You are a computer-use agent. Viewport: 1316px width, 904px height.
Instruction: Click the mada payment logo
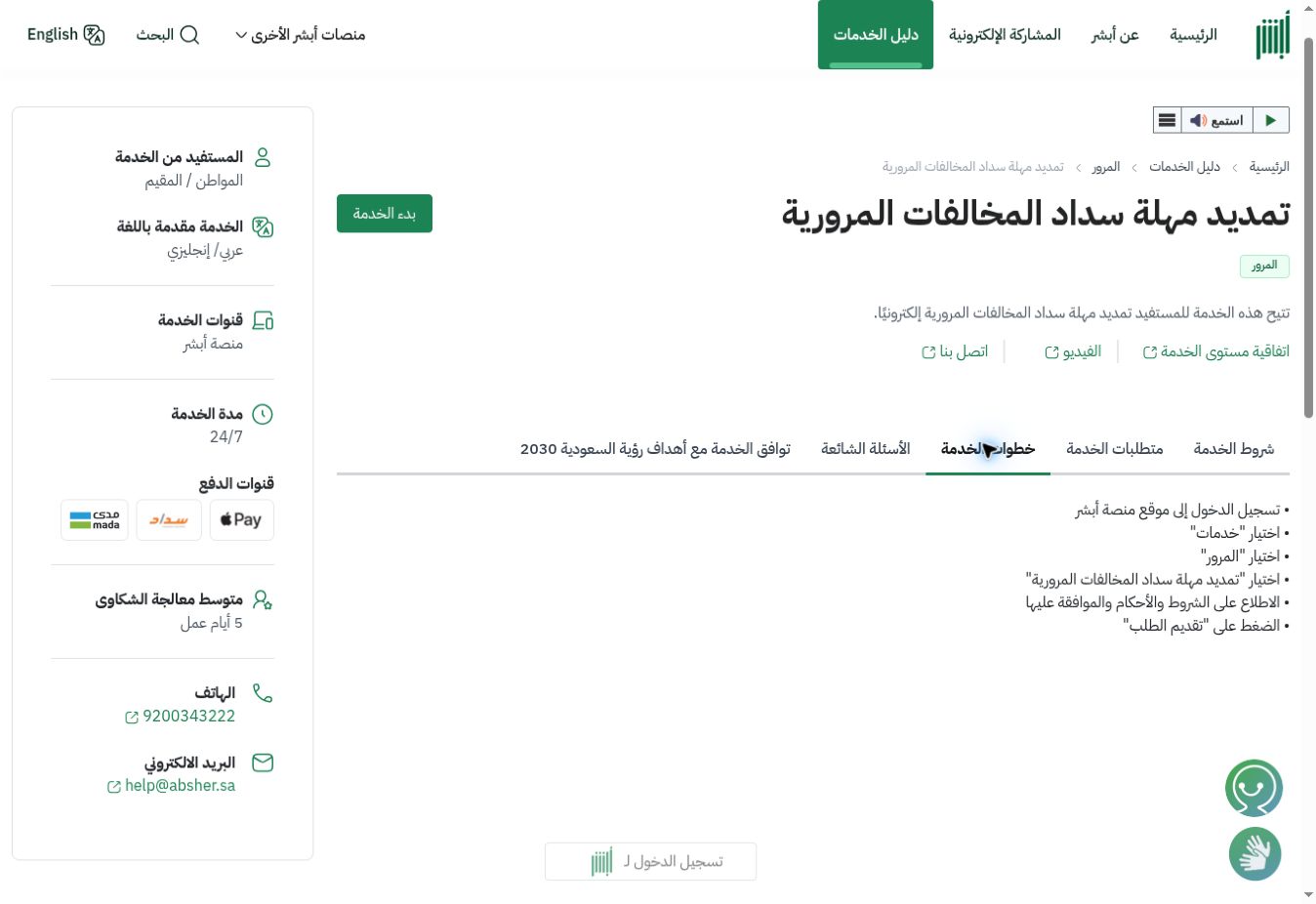click(x=95, y=519)
